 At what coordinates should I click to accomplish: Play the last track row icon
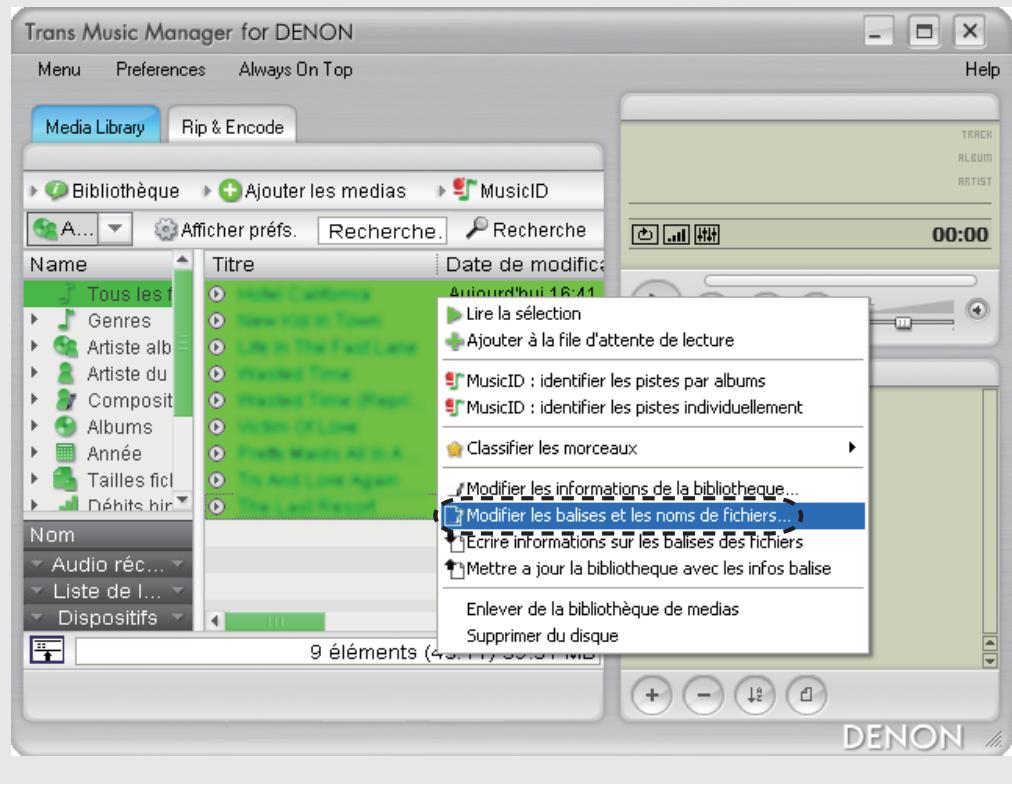tap(217, 507)
